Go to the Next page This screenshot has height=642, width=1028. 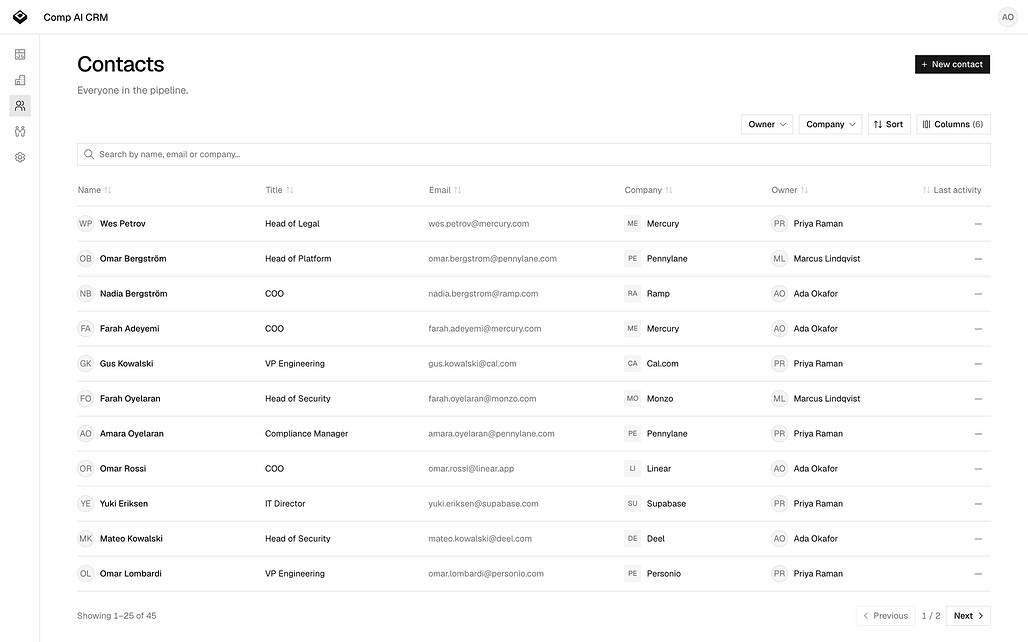(968, 616)
